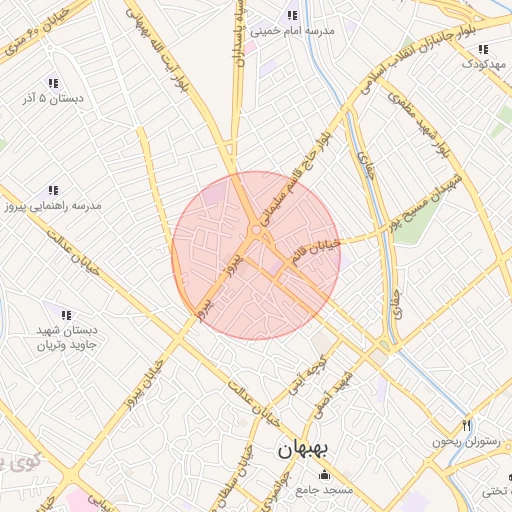Click the بهبهان city name label
The width and height of the screenshot is (512, 512).
point(303,449)
